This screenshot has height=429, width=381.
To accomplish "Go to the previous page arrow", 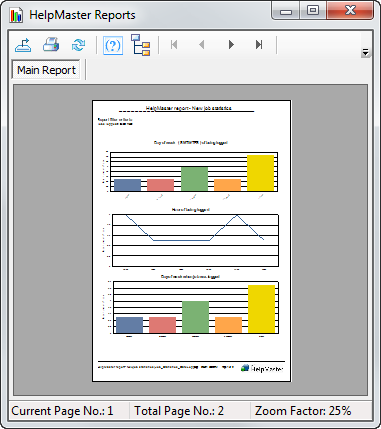I will [x=202, y=45].
